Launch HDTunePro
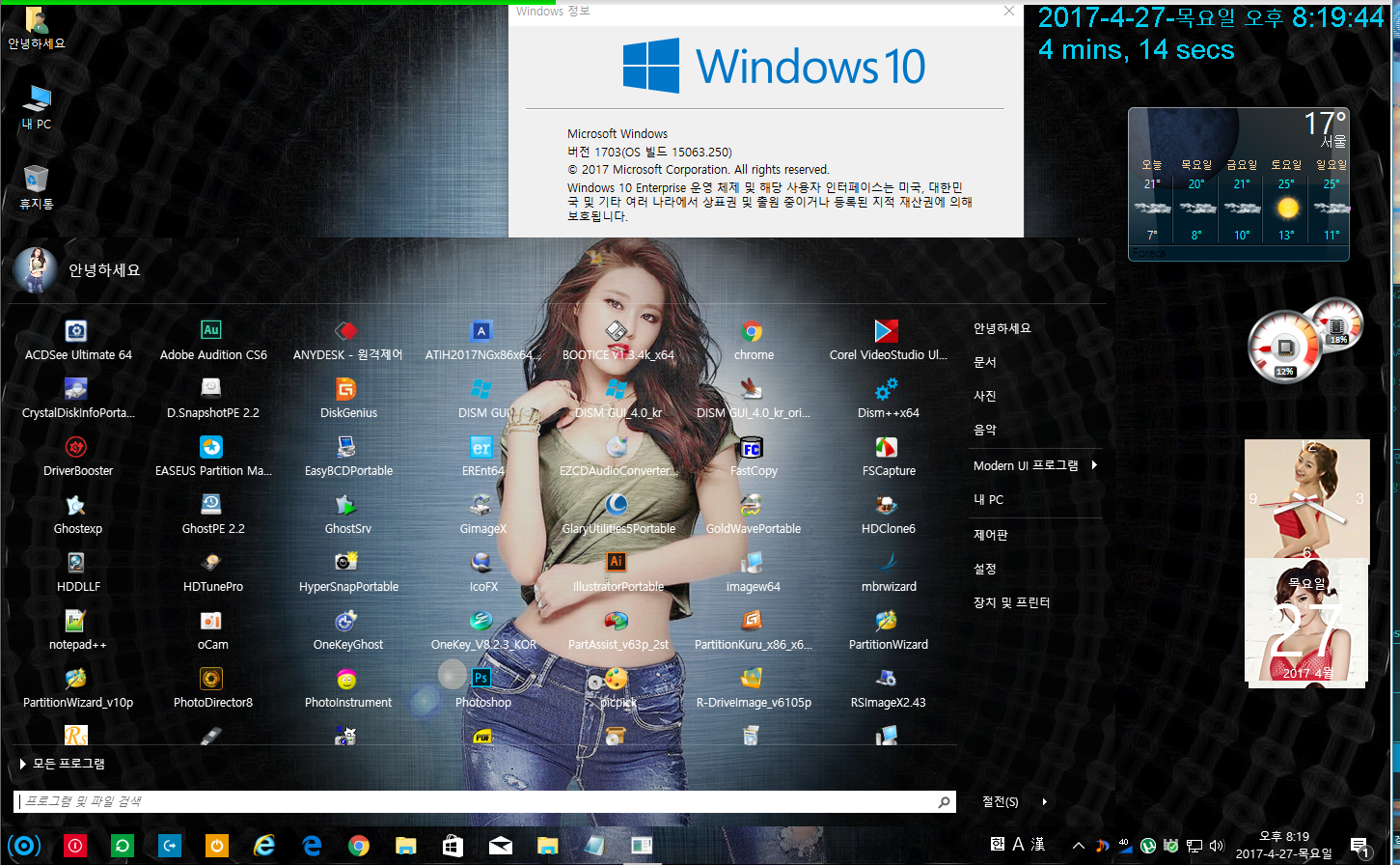This screenshot has height=865, width=1400. [213, 573]
